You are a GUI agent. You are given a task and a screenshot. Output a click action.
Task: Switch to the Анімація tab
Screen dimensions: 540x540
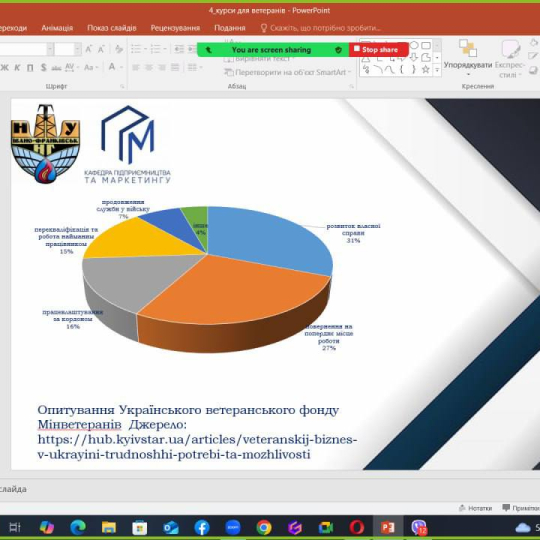57,28
